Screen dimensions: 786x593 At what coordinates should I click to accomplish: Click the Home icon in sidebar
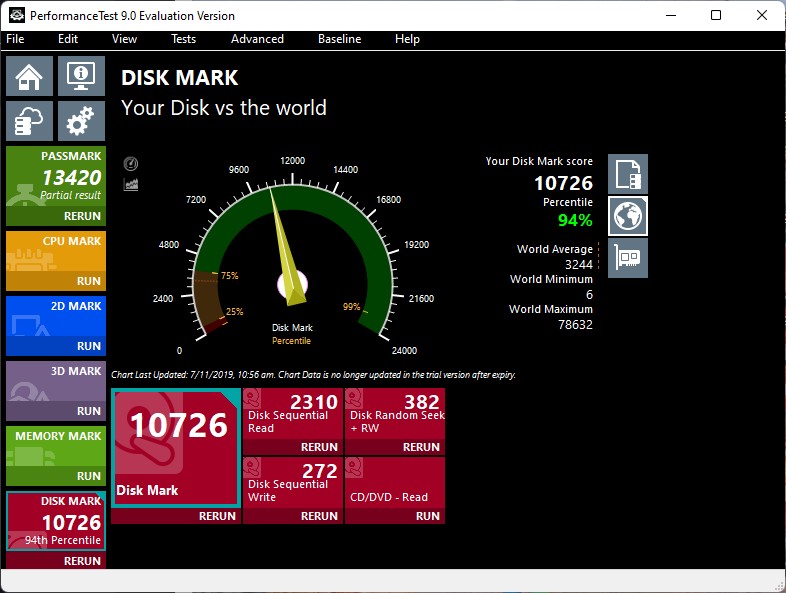pos(30,76)
